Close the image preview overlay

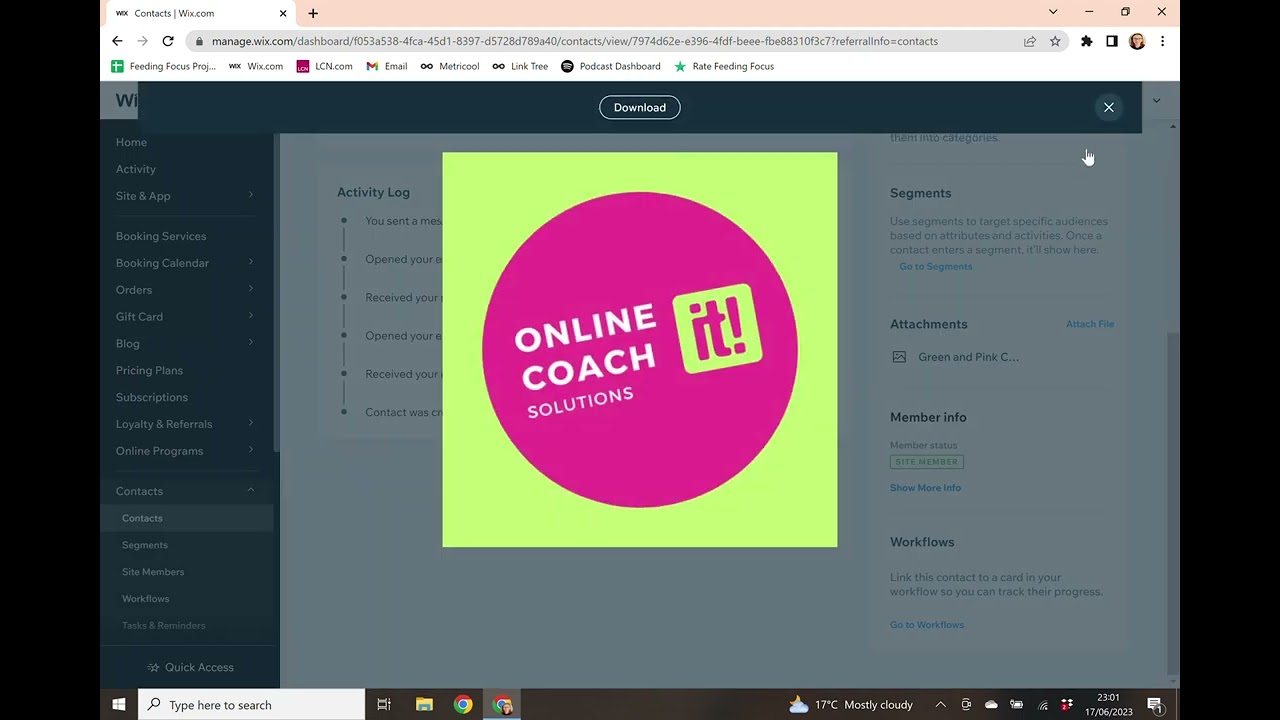point(1108,107)
